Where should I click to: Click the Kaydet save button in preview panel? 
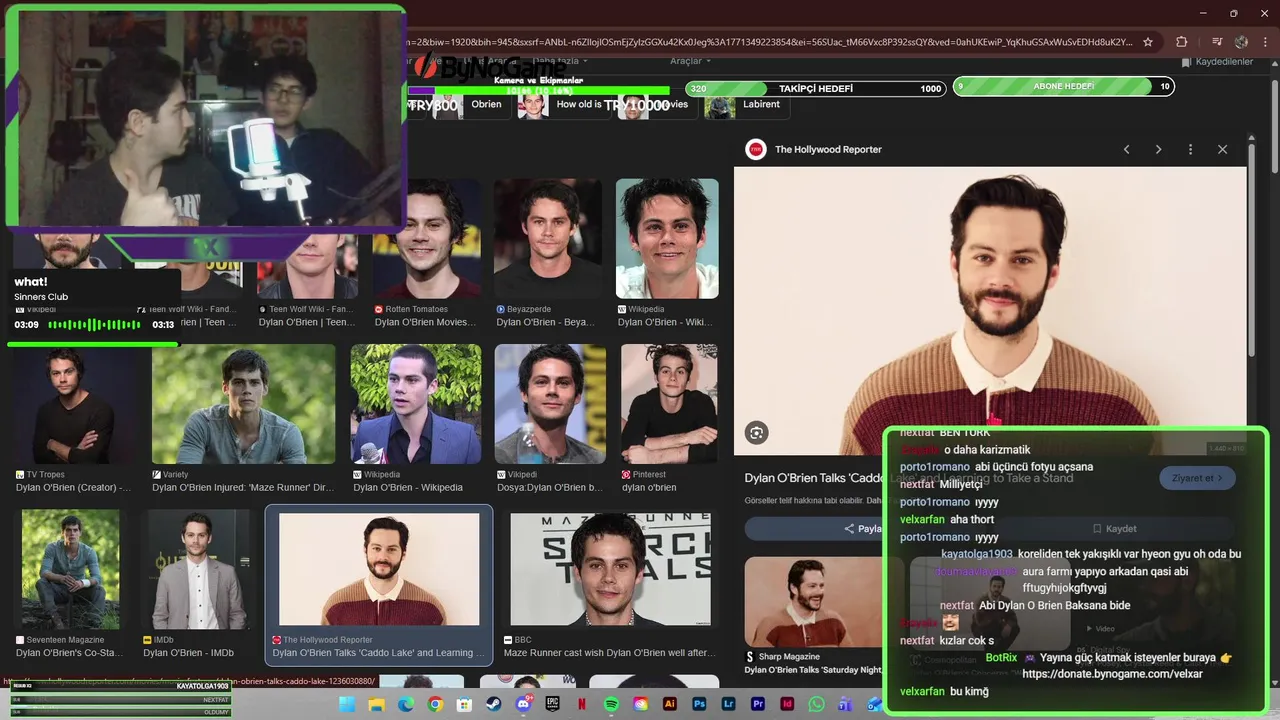click(1115, 528)
